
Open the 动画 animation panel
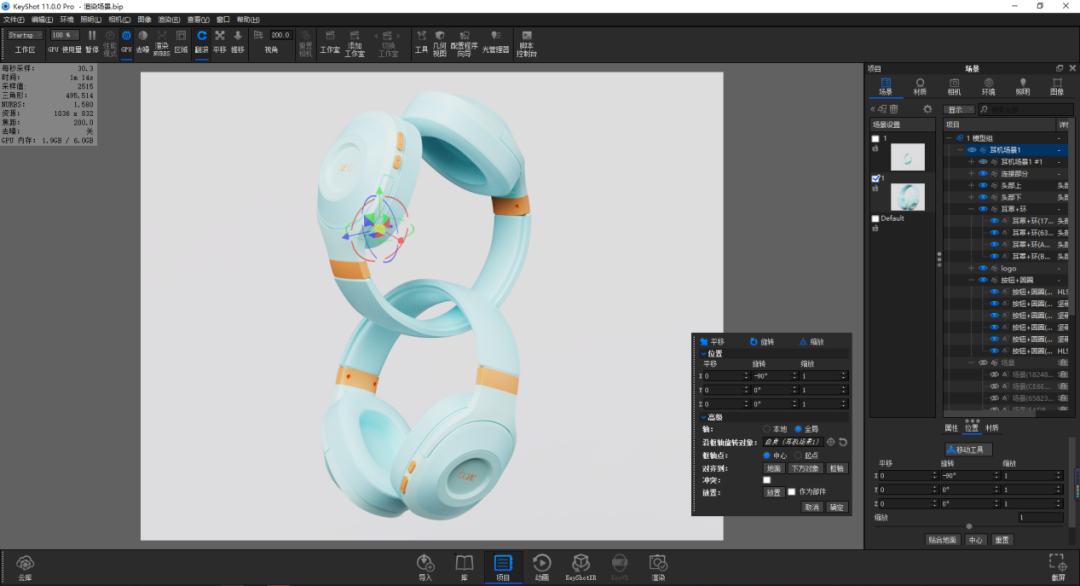click(x=542, y=567)
